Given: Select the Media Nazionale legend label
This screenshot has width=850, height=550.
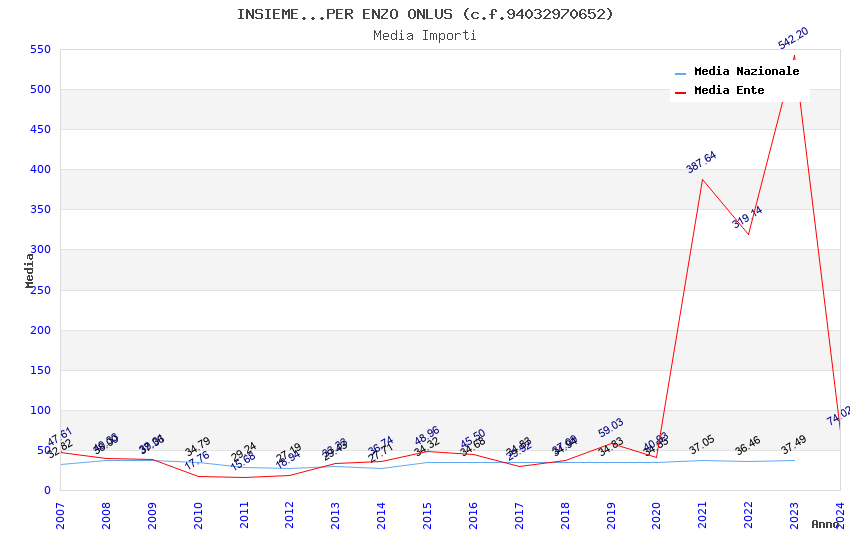Looking at the screenshot, I should point(746,71).
